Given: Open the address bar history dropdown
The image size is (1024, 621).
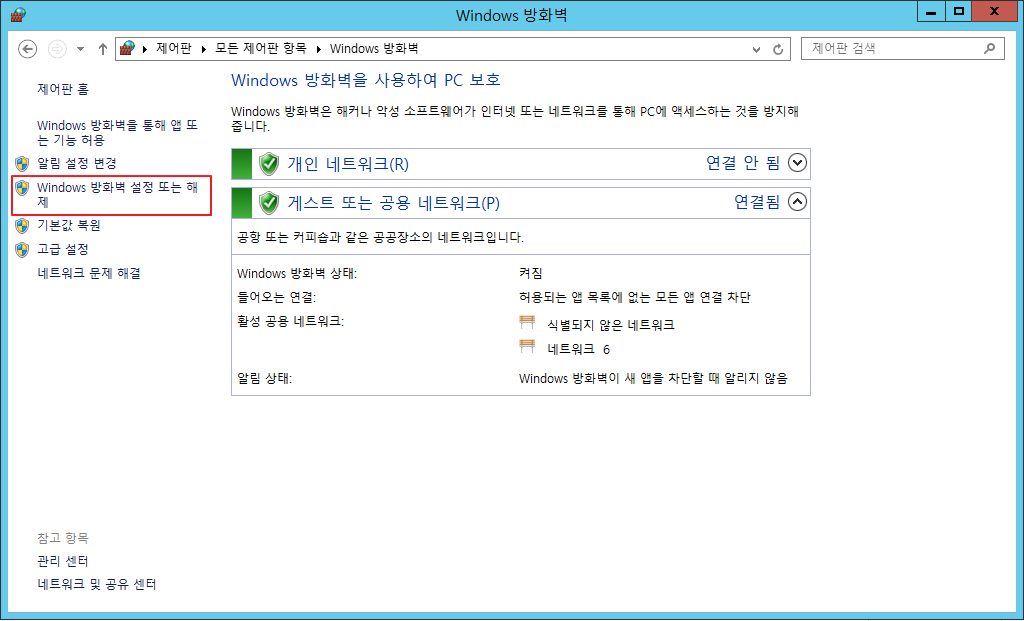Looking at the screenshot, I should click(x=756, y=49).
